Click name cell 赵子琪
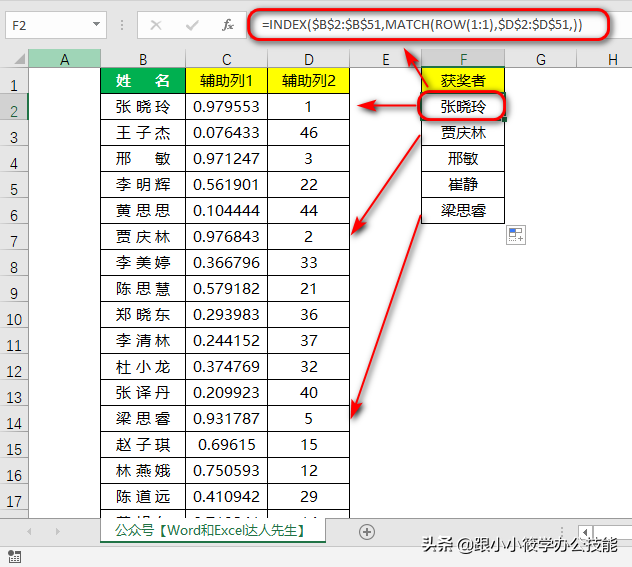This screenshot has height=567, width=632. pos(143,445)
